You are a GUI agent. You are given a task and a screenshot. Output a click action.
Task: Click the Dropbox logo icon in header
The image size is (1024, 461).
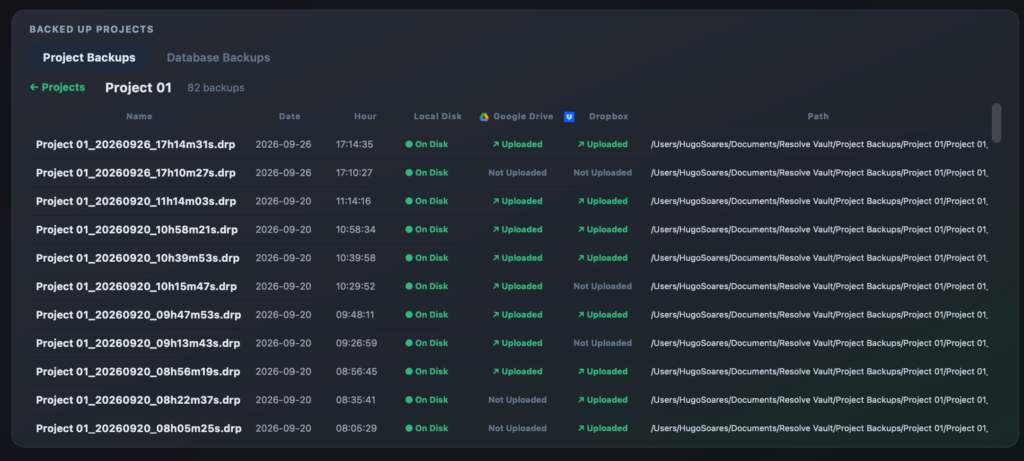(569, 117)
